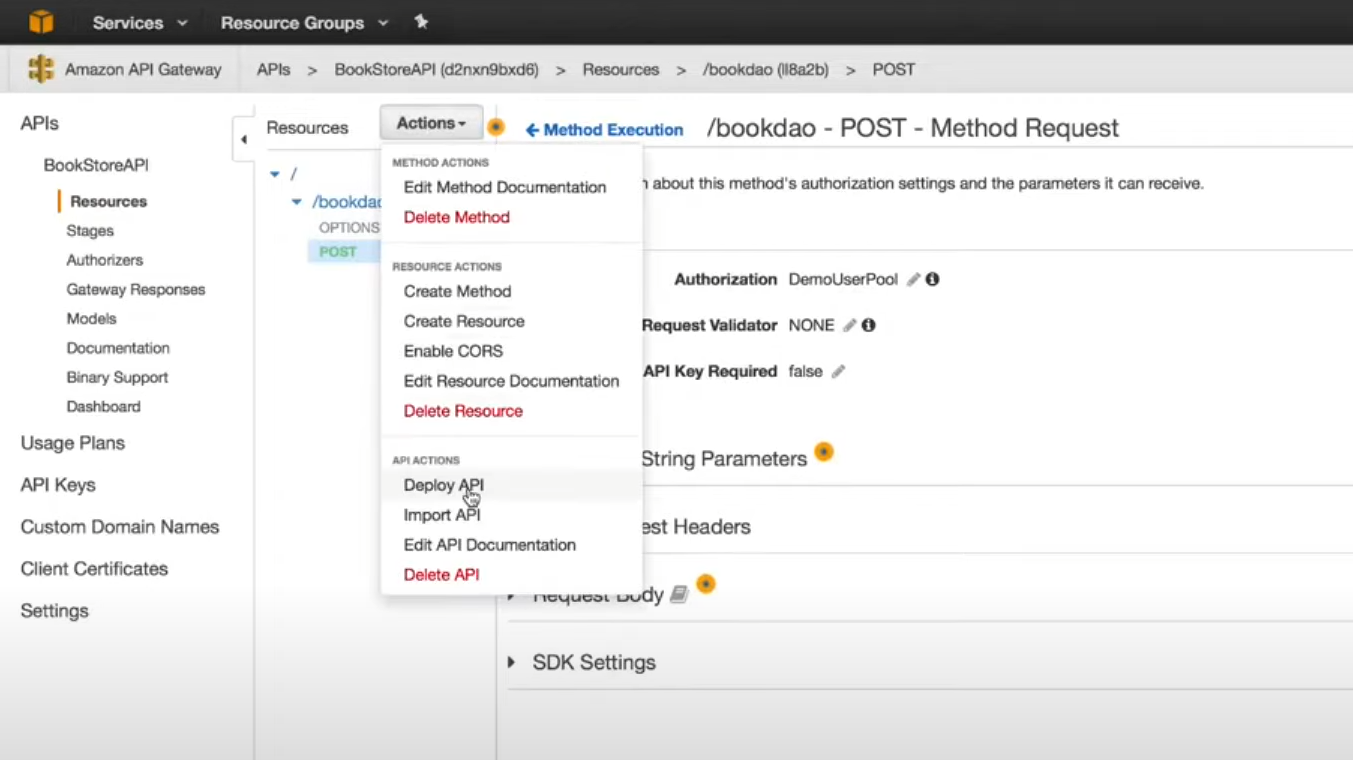Choose Import API
The width and height of the screenshot is (1353, 760).
pyautogui.click(x=442, y=515)
